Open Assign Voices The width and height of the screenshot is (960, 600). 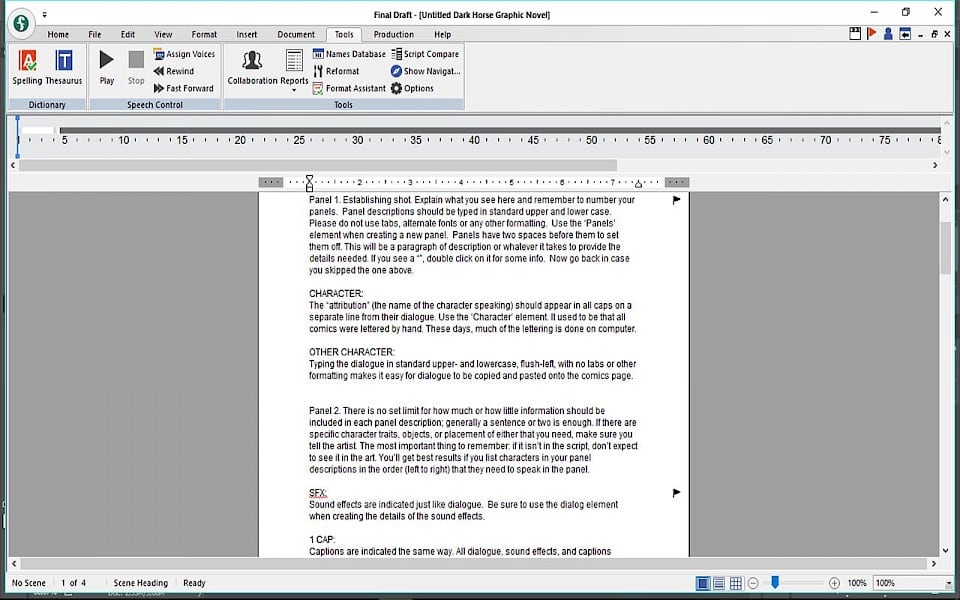(x=184, y=54)
